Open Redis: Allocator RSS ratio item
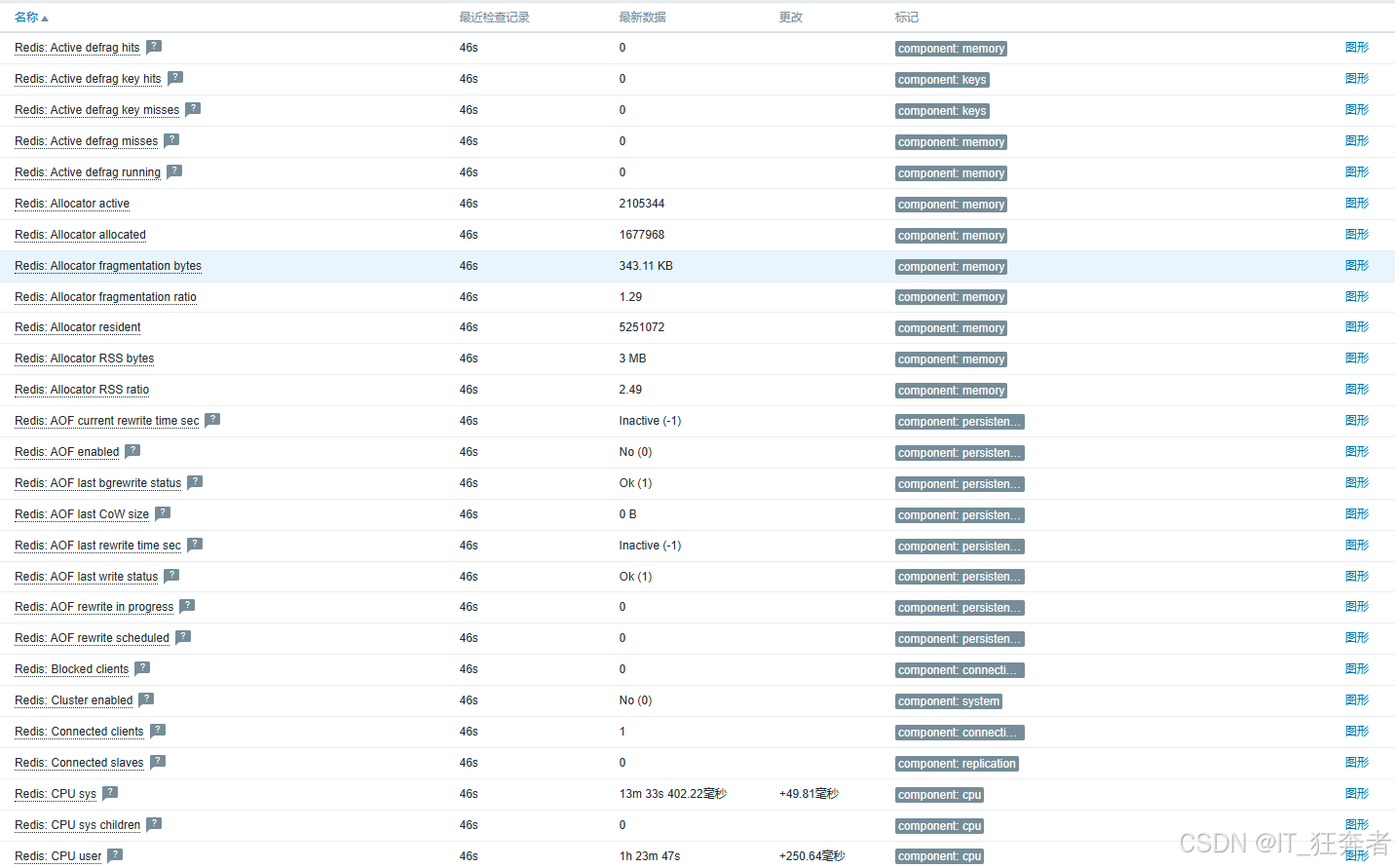Screen dimensions: 1395x868 click(82, 390)
